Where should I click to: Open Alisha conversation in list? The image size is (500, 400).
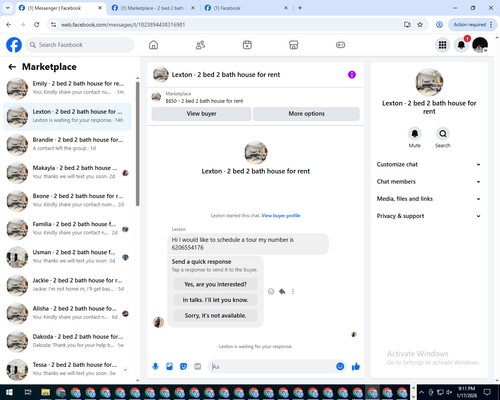tap(67, 313)
